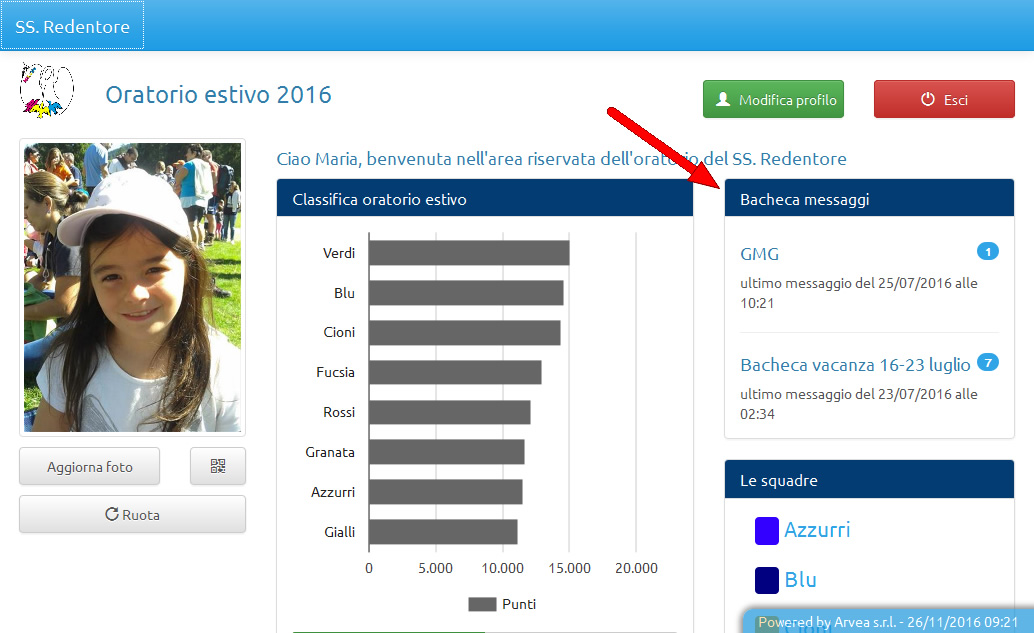The height and width of the screenshot is (633, 1034).
Task: Click the Esci logout button
Action: [x=944, y=100]
